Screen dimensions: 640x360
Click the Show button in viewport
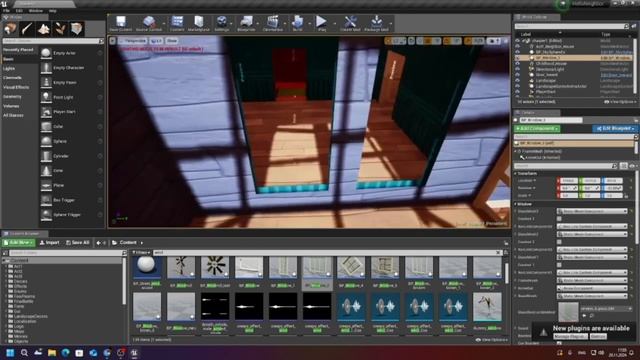[172, 41]
